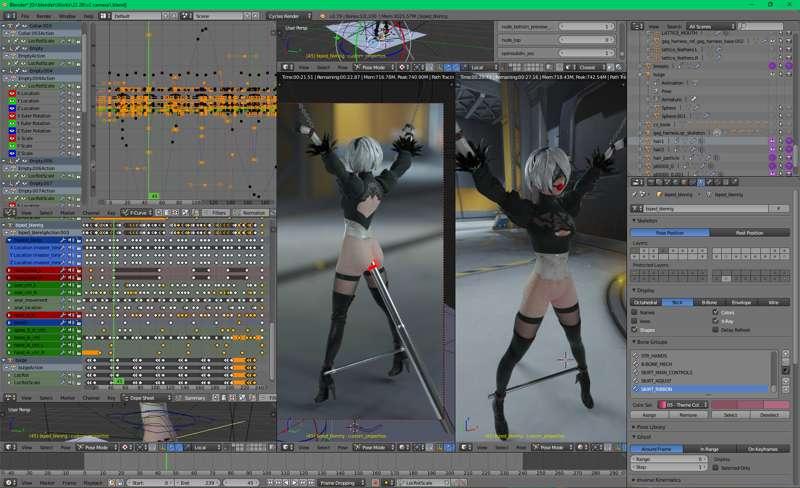Click the first pink bone color swatch
Image resolution: width=800 pixels, height=488 pixels.
(x=723, y=405)
